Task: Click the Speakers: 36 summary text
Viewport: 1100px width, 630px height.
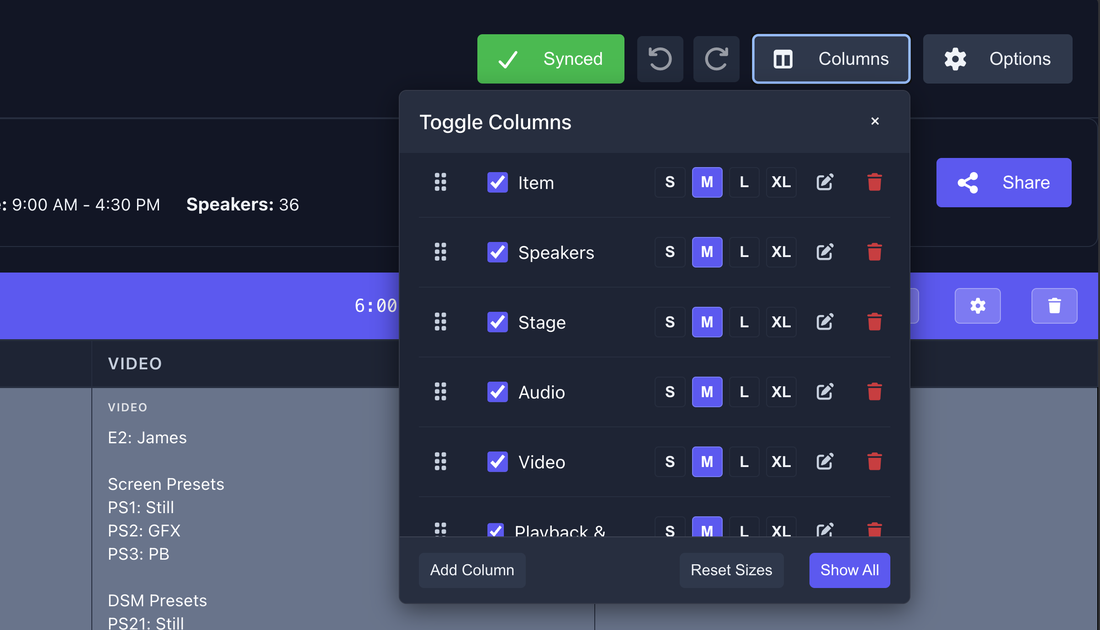Action: [243, 205]
